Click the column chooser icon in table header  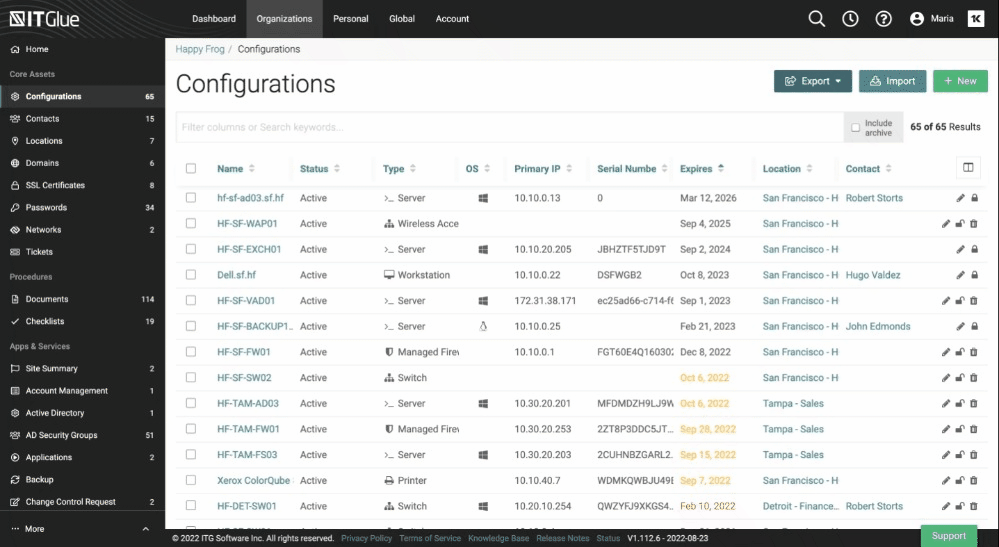click(967, 168)
